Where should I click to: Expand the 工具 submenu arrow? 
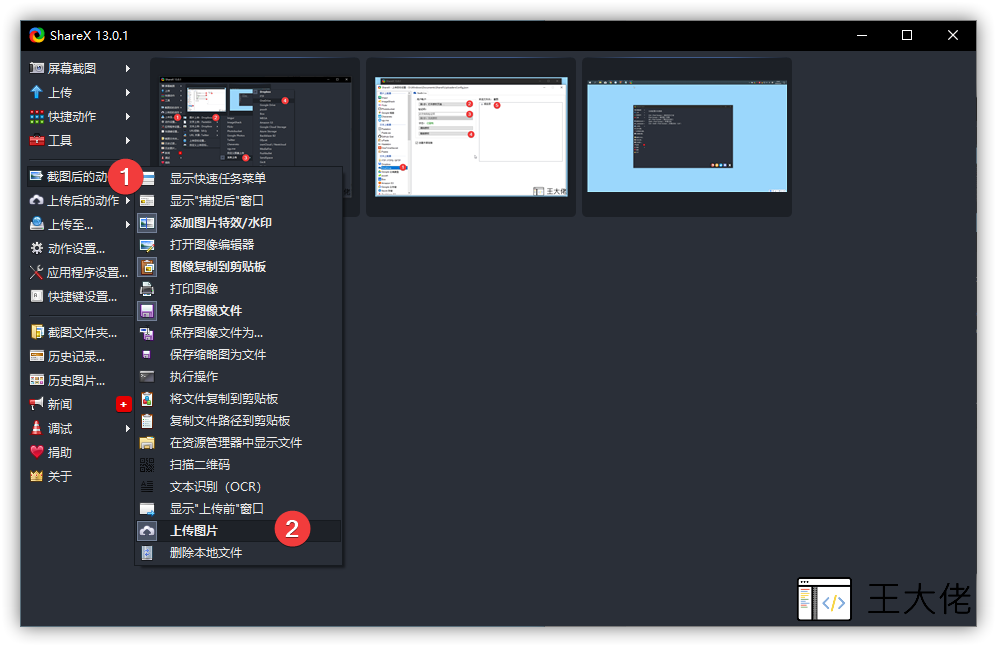pyautogui.click(x=128, y=140)
